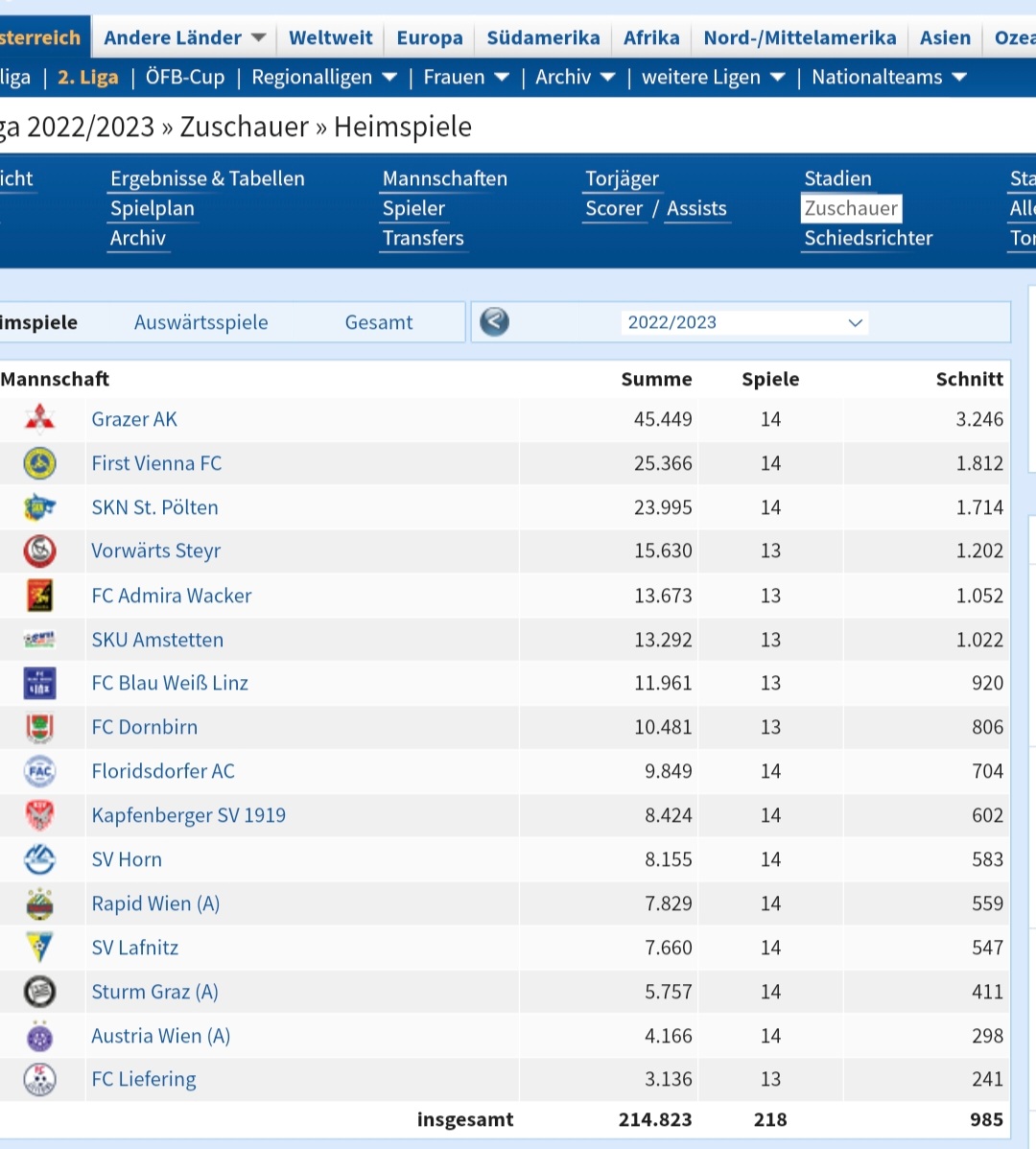Click the Grazer AK club crest
The image size is (1036, 1149).
(x=39, y=419)
